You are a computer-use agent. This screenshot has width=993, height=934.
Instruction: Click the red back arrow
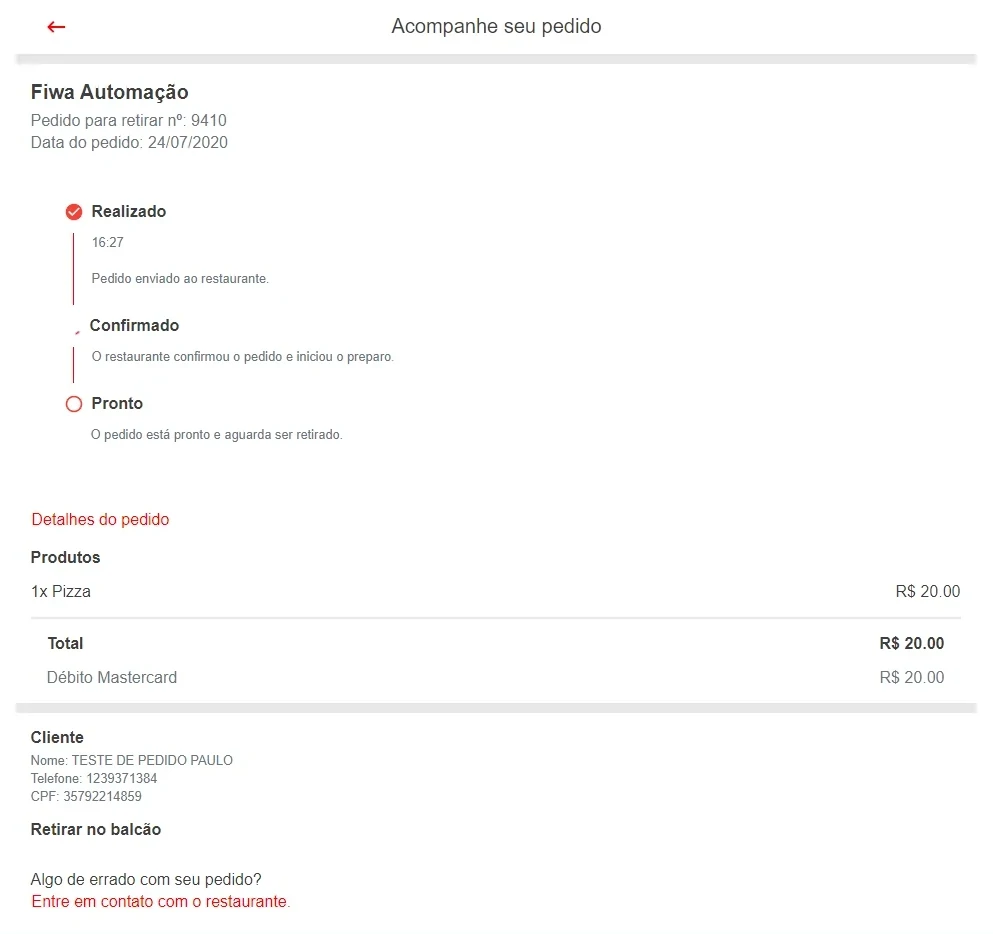point(56,27)
